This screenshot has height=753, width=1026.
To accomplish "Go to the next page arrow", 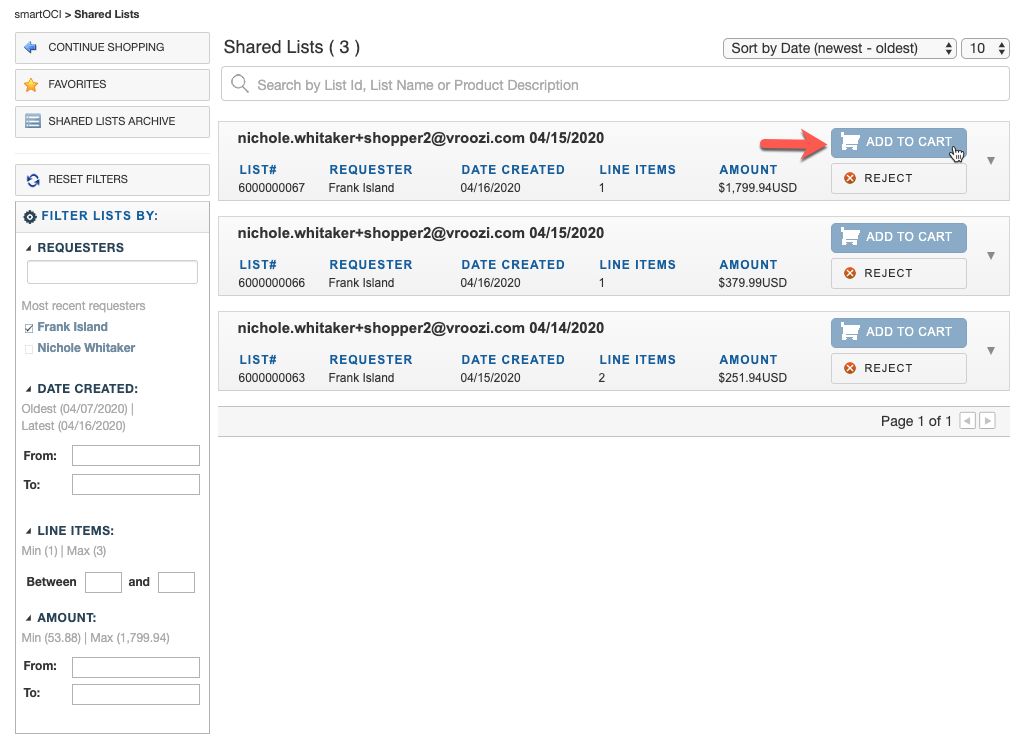I will point(987,421).
